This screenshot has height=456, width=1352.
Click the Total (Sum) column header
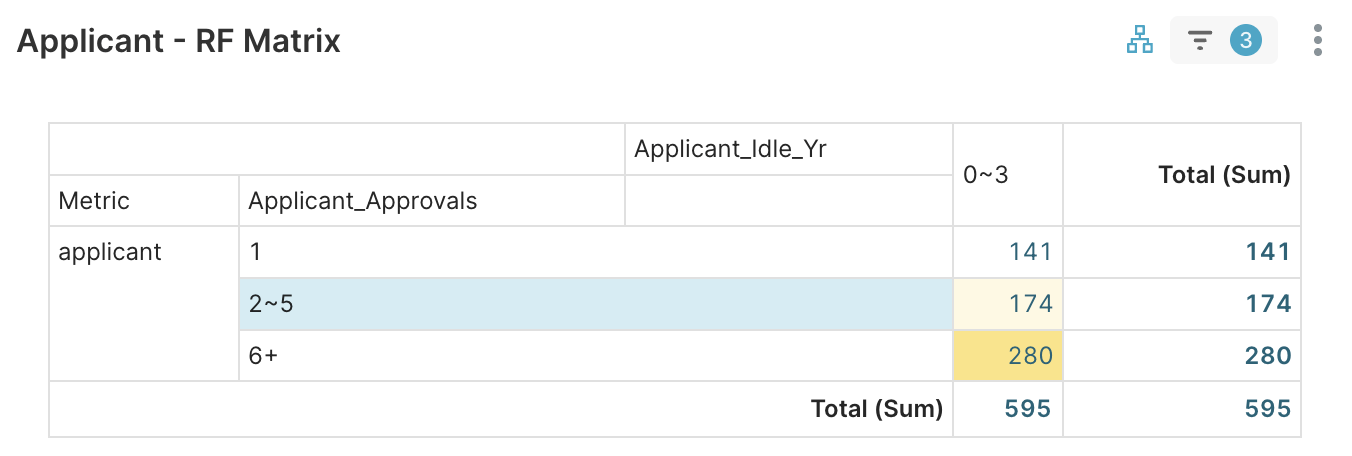[x=1223, y=175]
